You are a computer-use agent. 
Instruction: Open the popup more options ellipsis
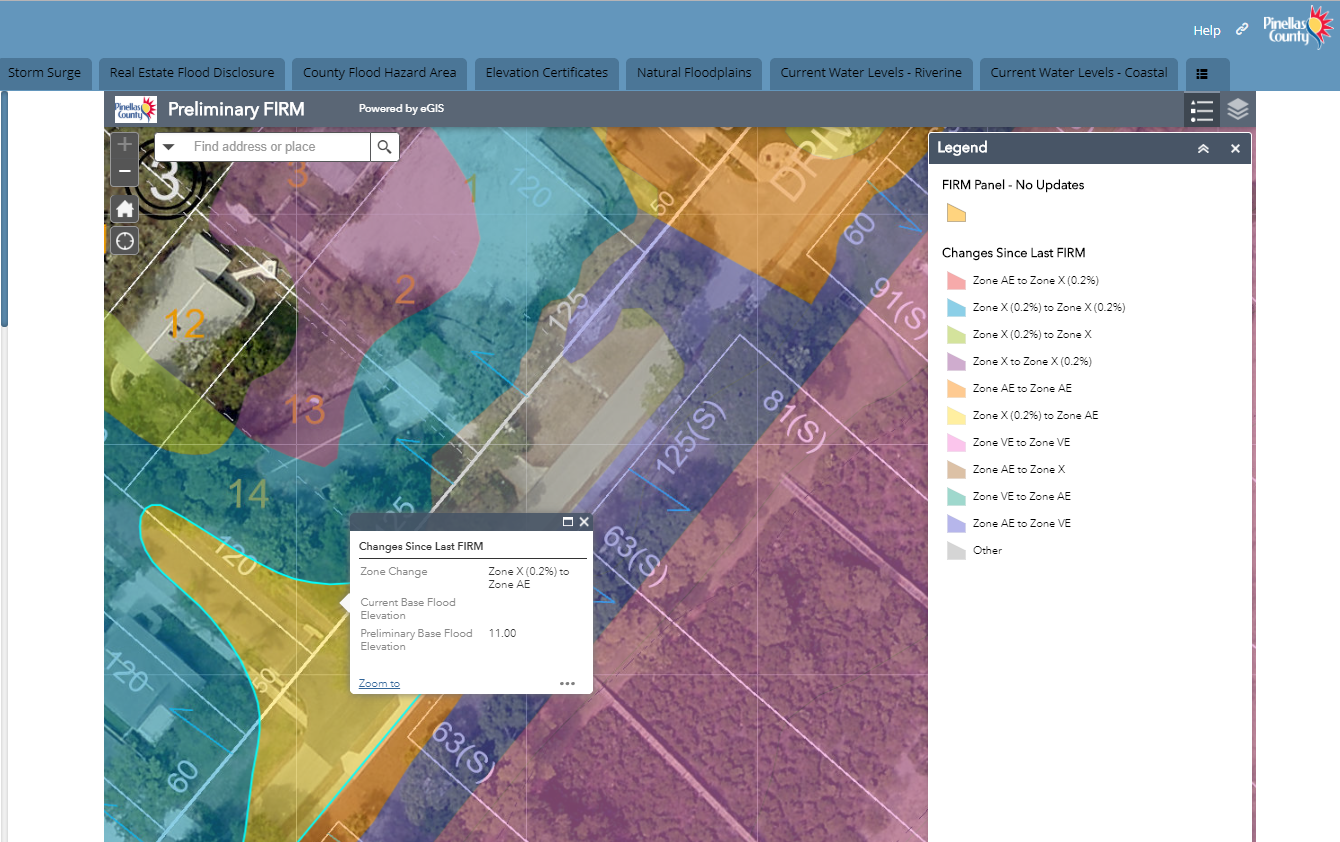coord(567,684)
